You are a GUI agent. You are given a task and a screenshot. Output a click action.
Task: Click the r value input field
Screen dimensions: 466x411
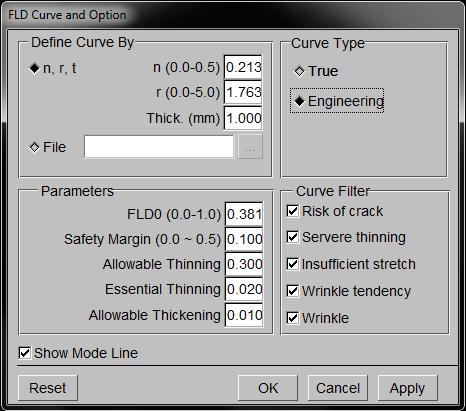point(243,92)
